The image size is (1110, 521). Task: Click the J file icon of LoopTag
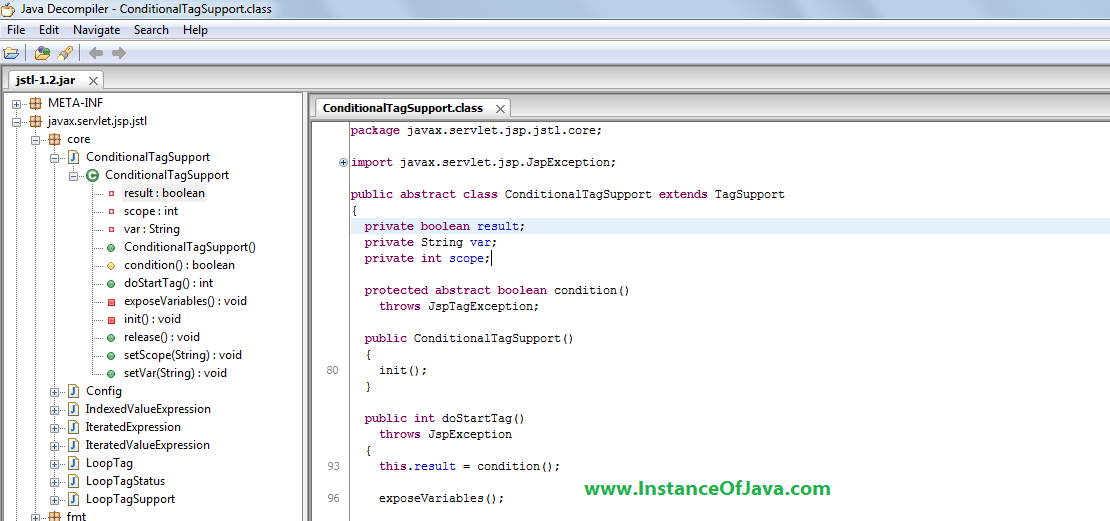(73, 464)
